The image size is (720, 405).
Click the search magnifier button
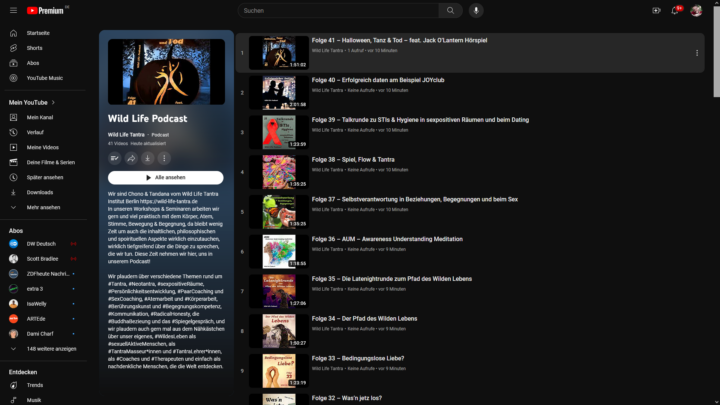450,11
